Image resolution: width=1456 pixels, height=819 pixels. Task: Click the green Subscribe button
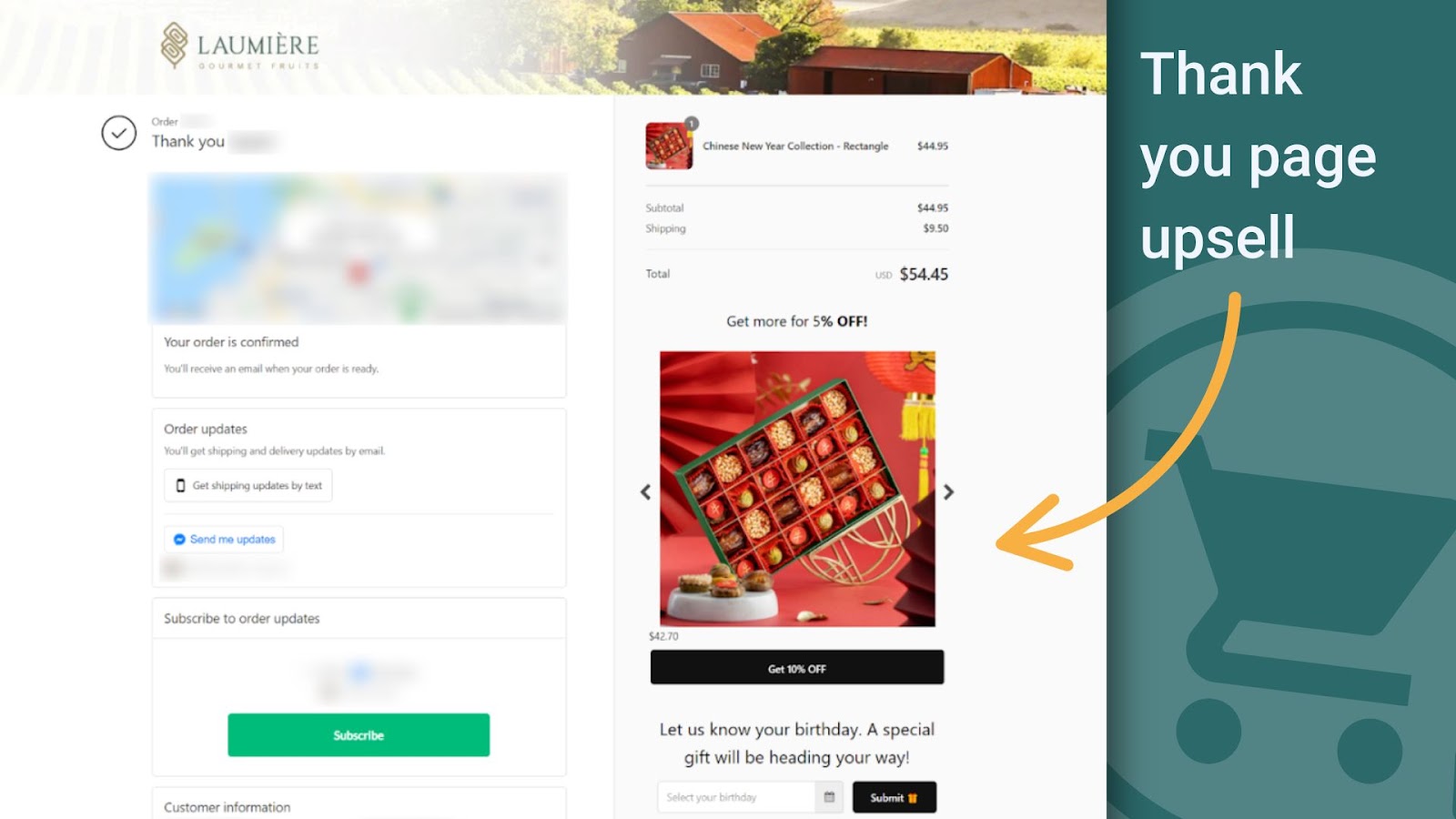click(359, 735)
